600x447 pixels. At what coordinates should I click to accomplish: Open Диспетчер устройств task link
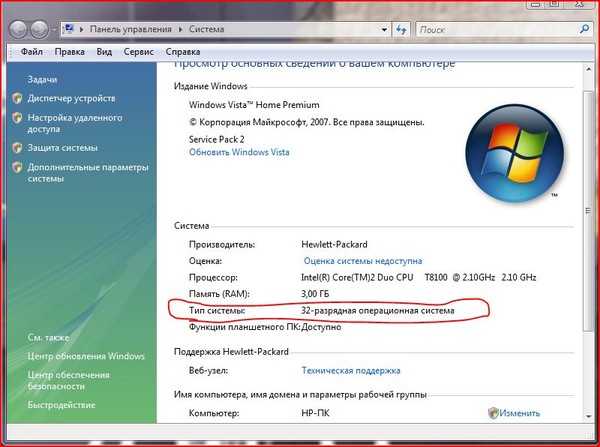pos(71,99)
